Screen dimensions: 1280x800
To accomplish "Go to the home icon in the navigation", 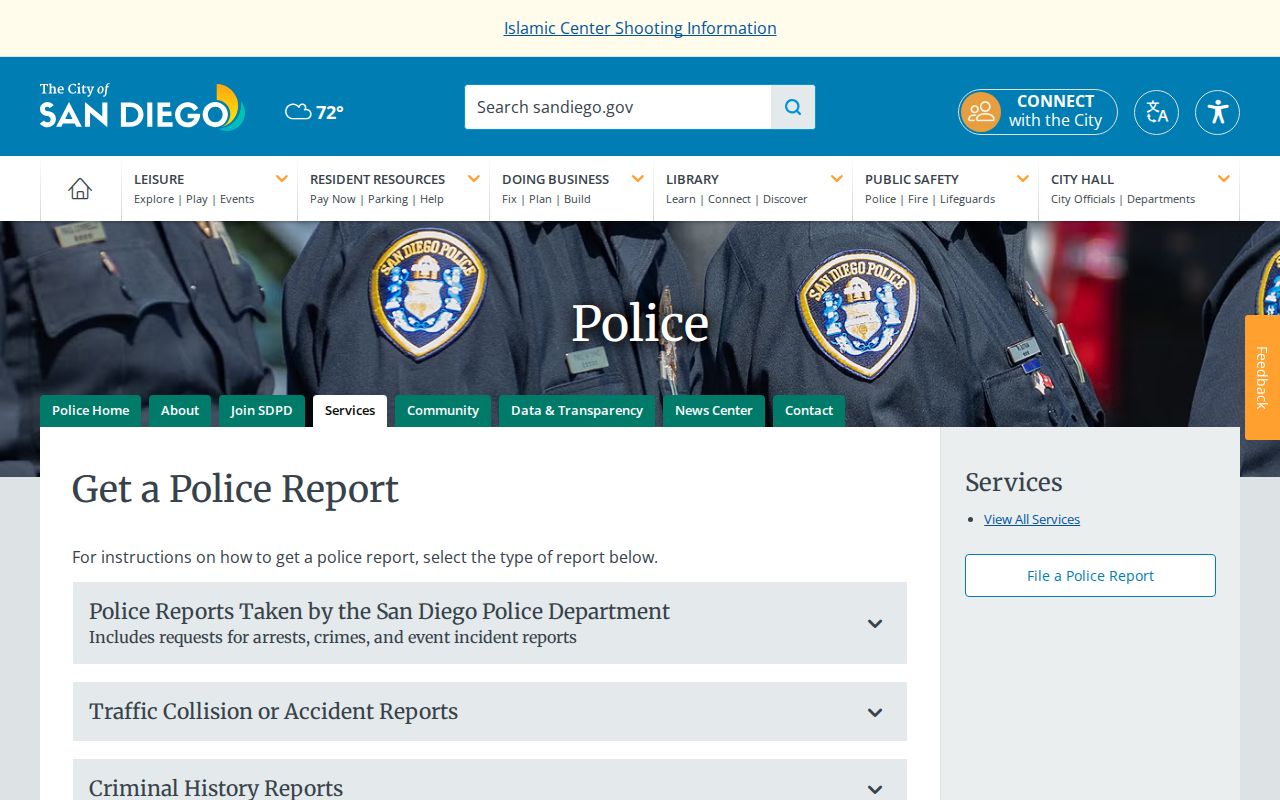I will pos(80,188).
